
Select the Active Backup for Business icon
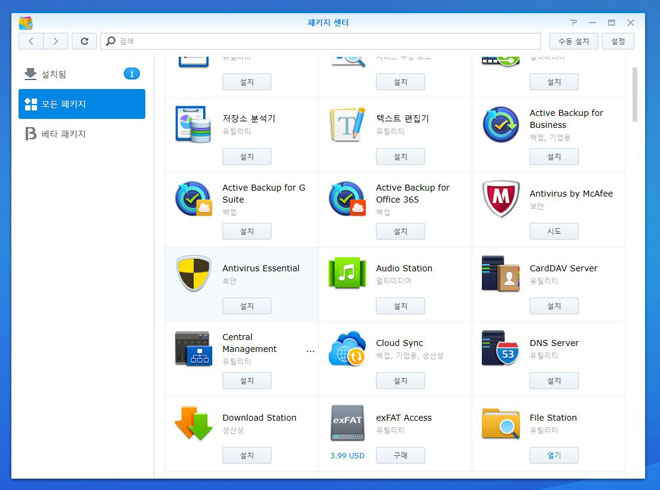pyautogui.click(x=500, y=124)
